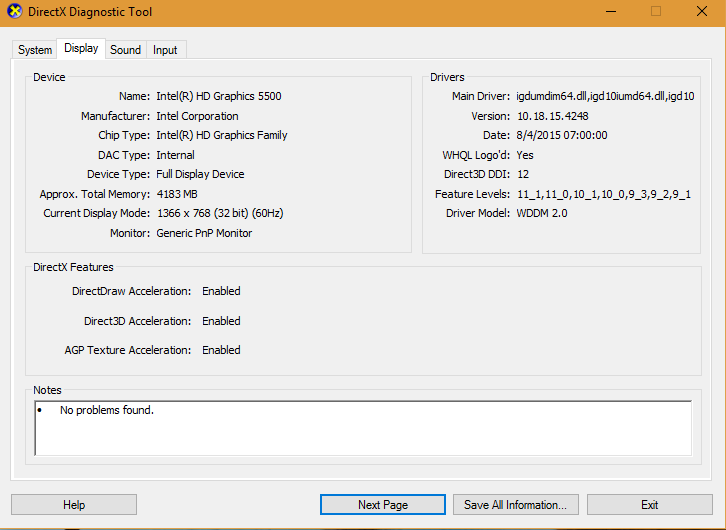Click Save All Information button
Viewport: 726px width, 530px height.
tap(516, 505)
